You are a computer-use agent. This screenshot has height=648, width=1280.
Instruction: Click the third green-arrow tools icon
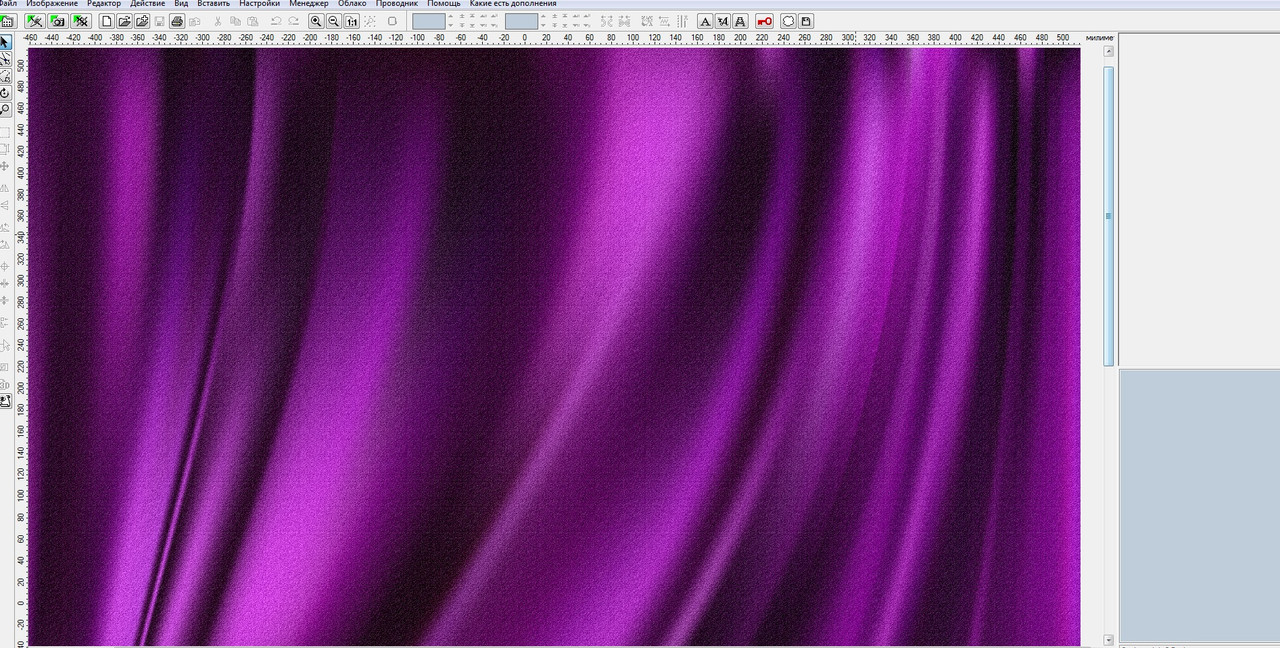tap(80, 21)
